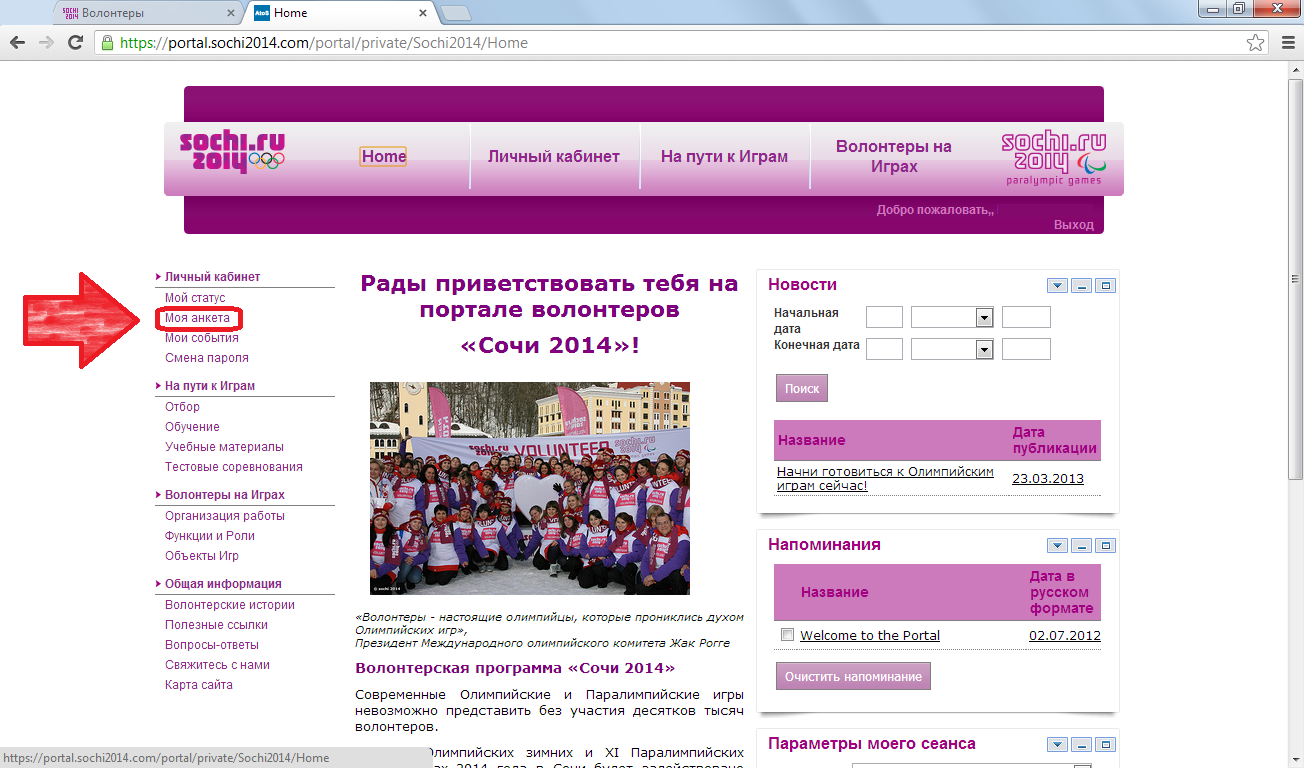
Task: Open Волонтеры на Играх in the top navigation
Action: coord(894,157)
